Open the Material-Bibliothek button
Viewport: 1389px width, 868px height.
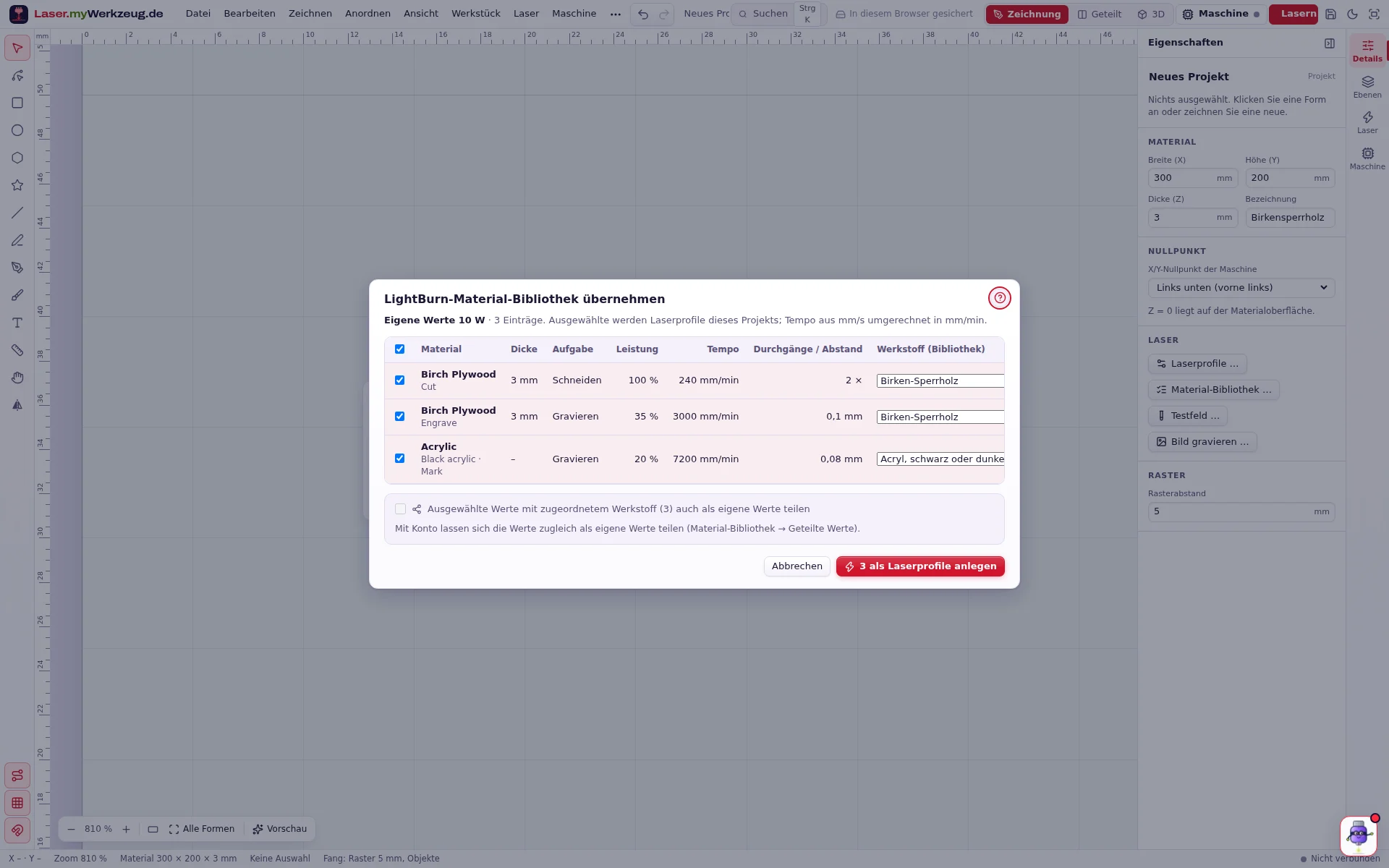pyautogui.click(x=1213, y=390)
